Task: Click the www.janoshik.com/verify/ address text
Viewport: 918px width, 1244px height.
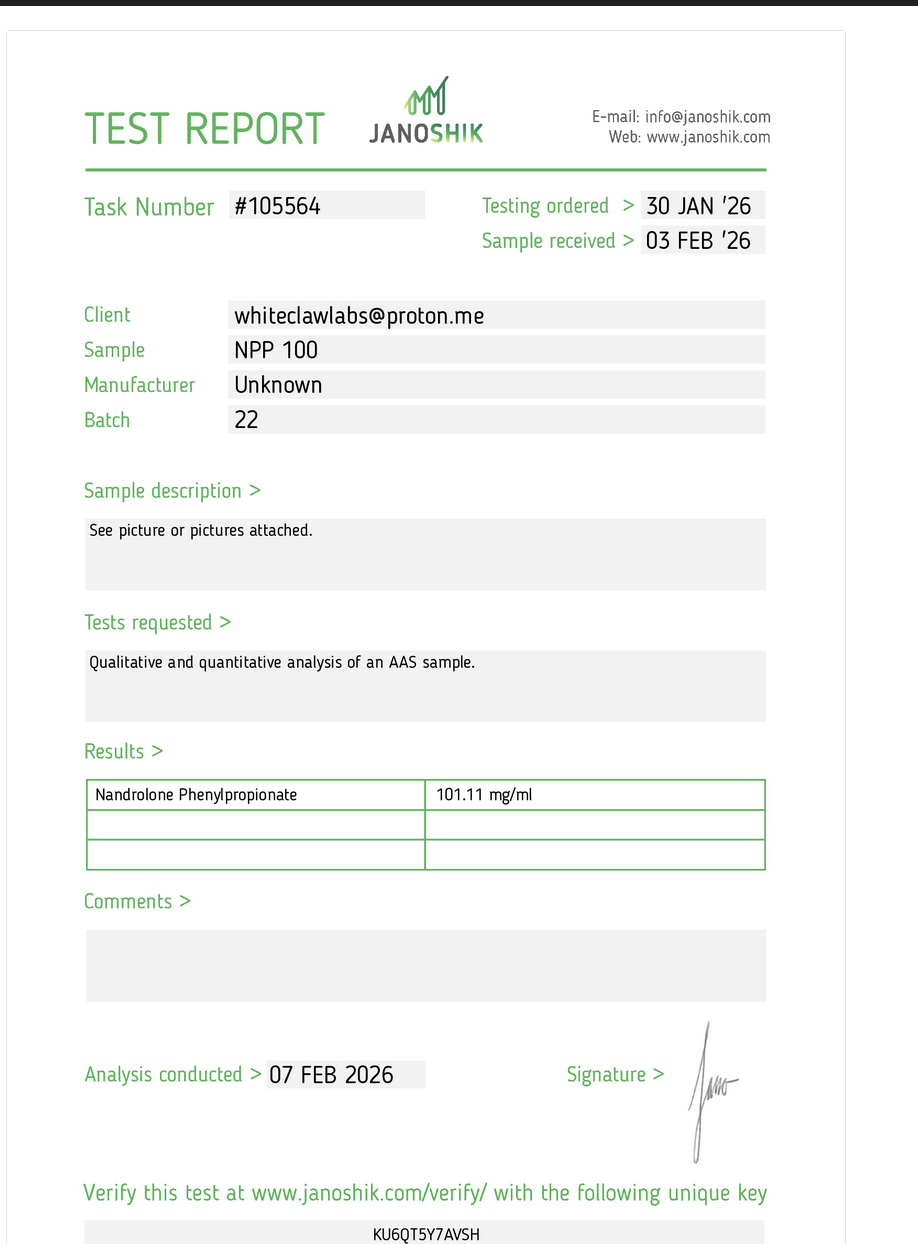Action: (x=369, y=1193)
